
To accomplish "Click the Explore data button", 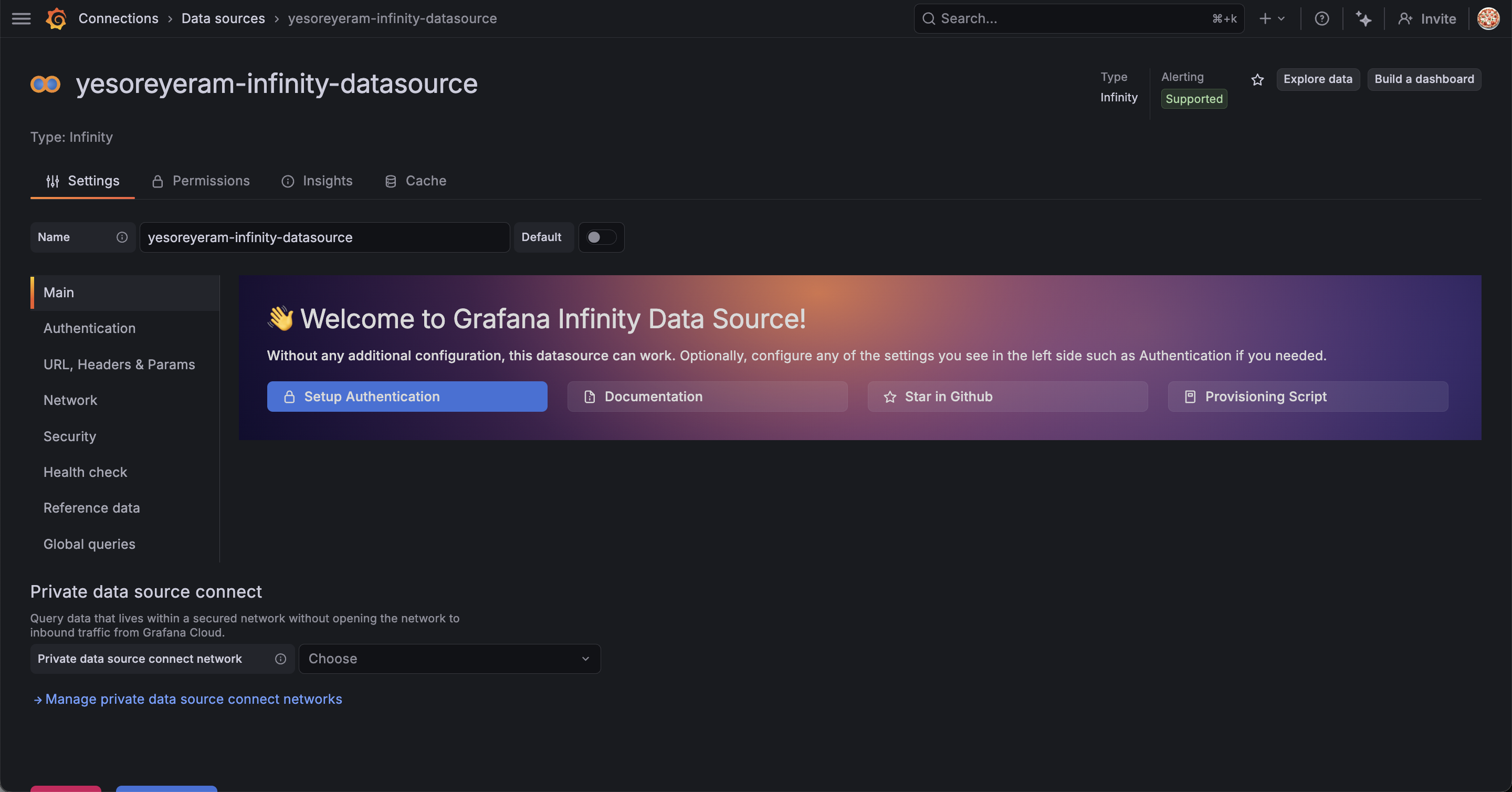I will [1317, 79].
